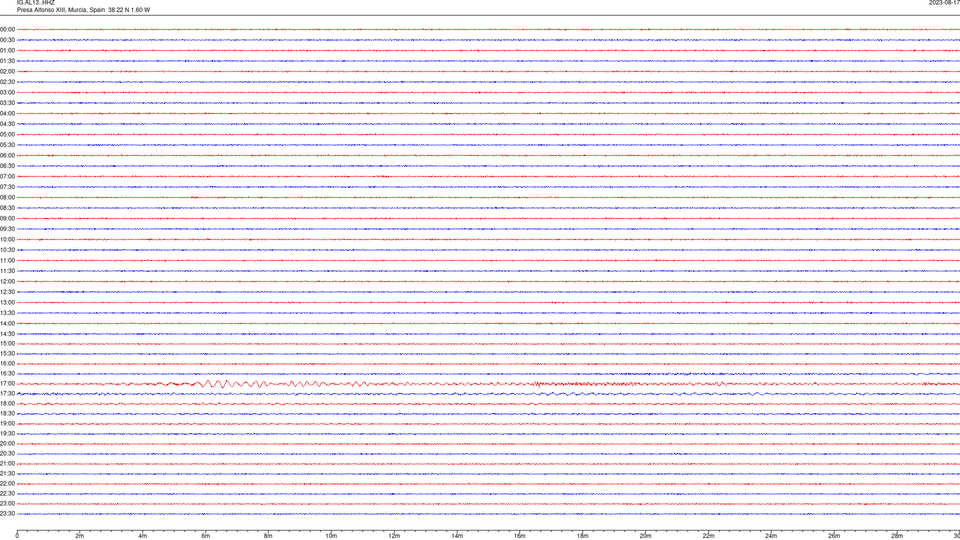This screenshot has width=960, height=540.
Task: Select the 15:30 row time label
Action: 7,354
